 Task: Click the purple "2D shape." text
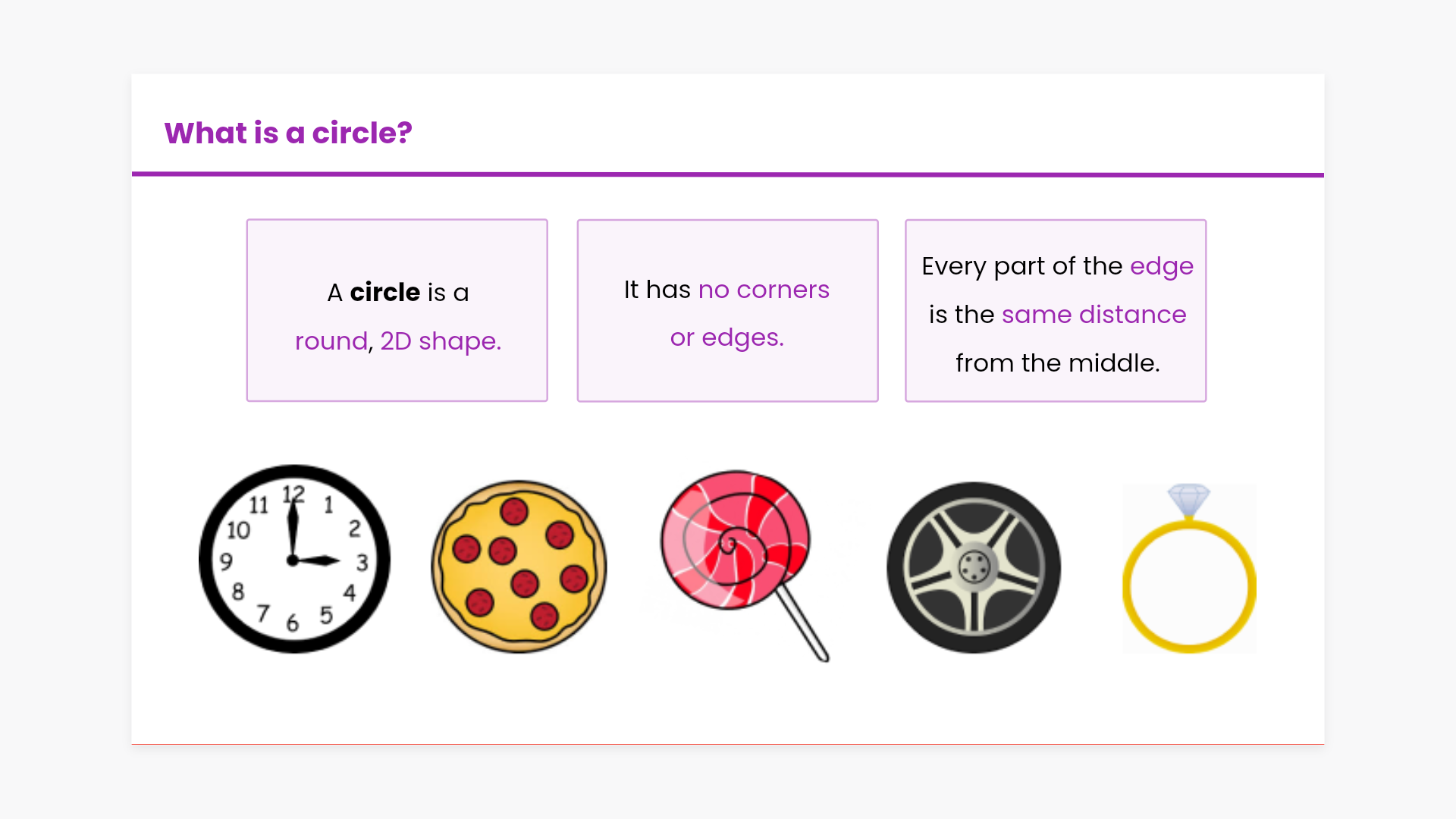click(441, 341)
